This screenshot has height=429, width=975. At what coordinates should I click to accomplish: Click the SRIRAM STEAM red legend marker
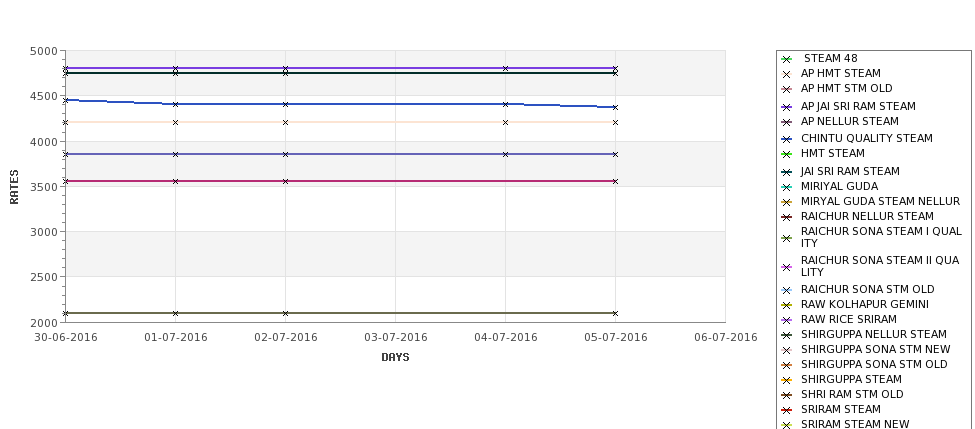point(786,410)
